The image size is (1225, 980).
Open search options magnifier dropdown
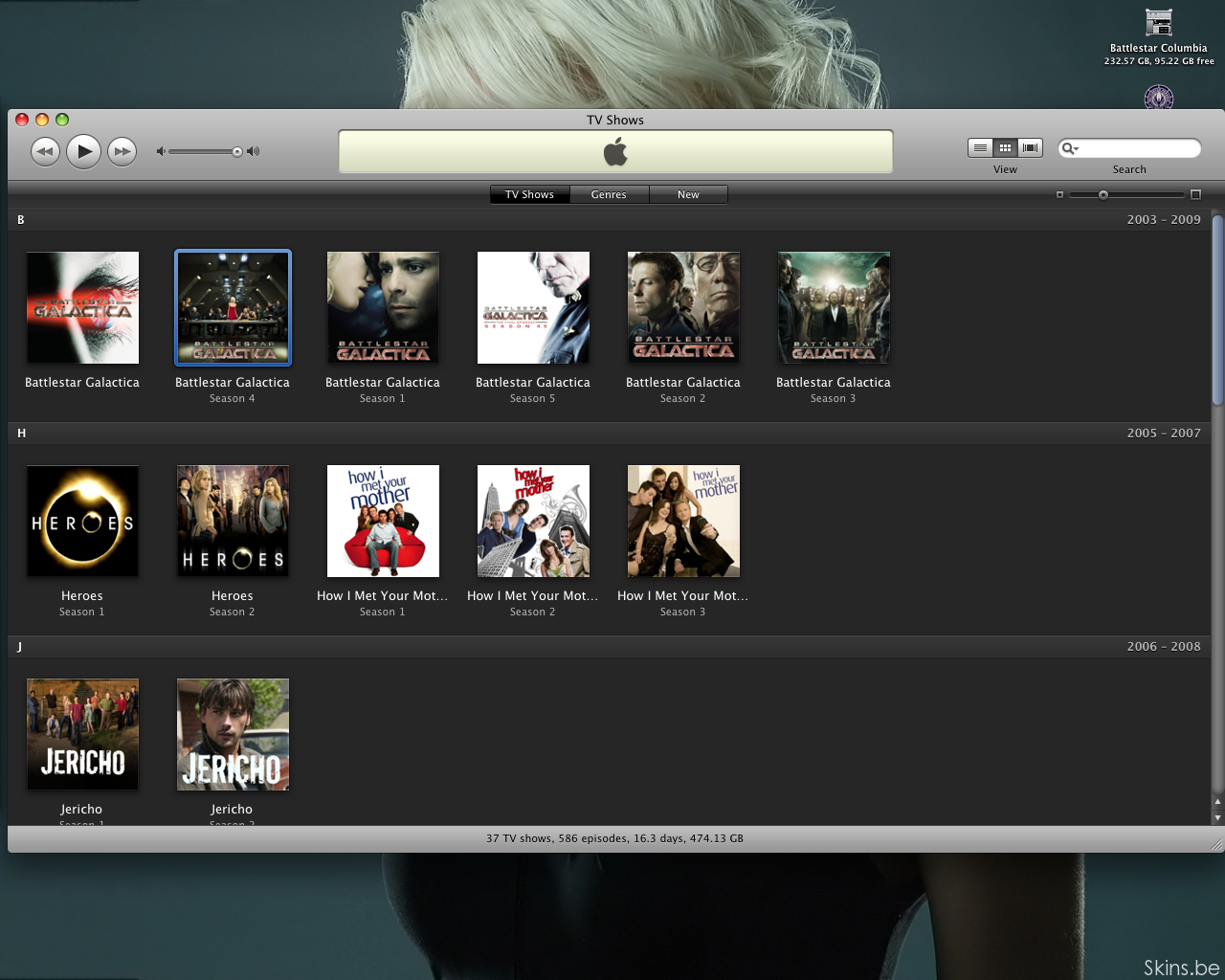pos(1069,148)
